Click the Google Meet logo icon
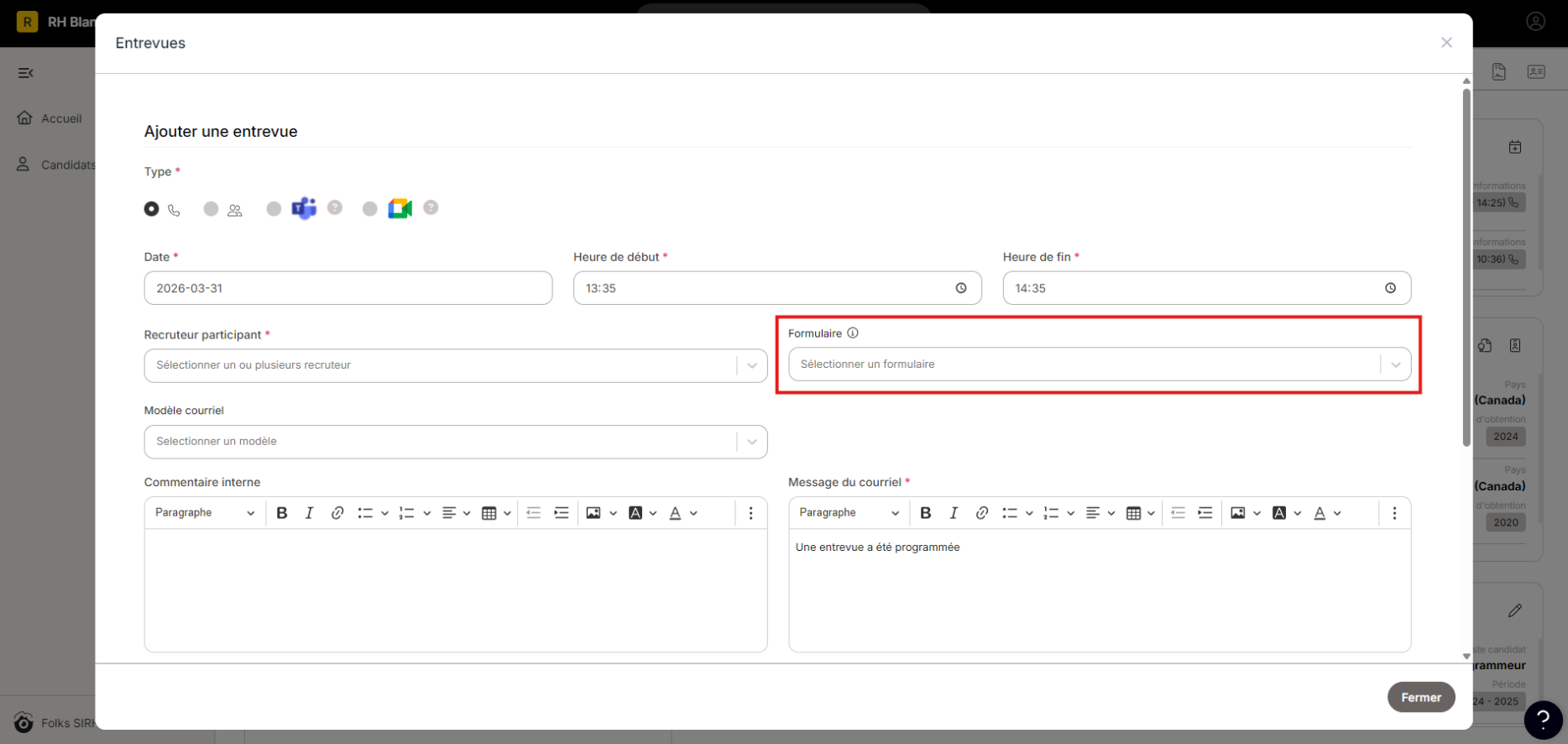 (x=400, y=208)
